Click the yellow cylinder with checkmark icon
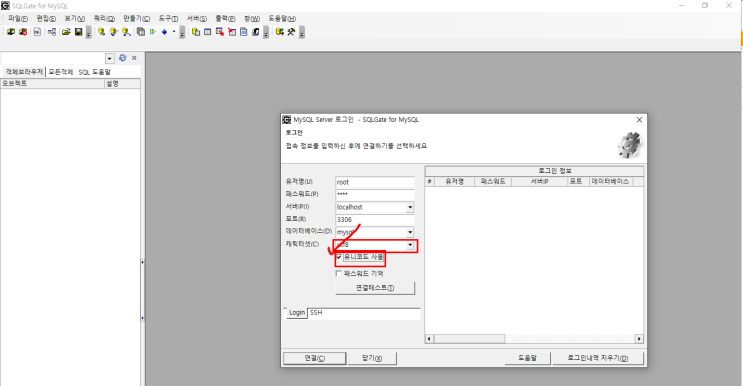The image size is (743, 386). click(x=114, y=32)
